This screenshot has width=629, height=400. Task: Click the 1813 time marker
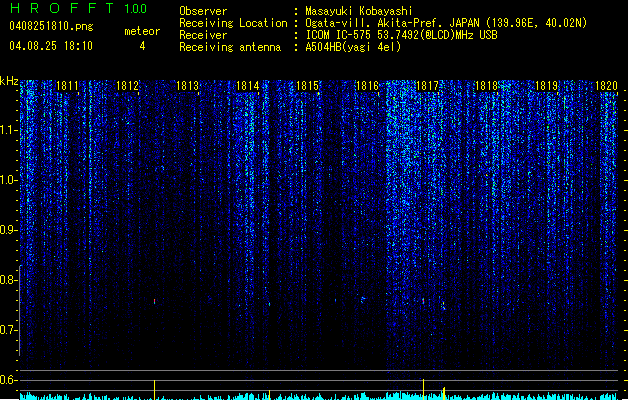(187, 86)
